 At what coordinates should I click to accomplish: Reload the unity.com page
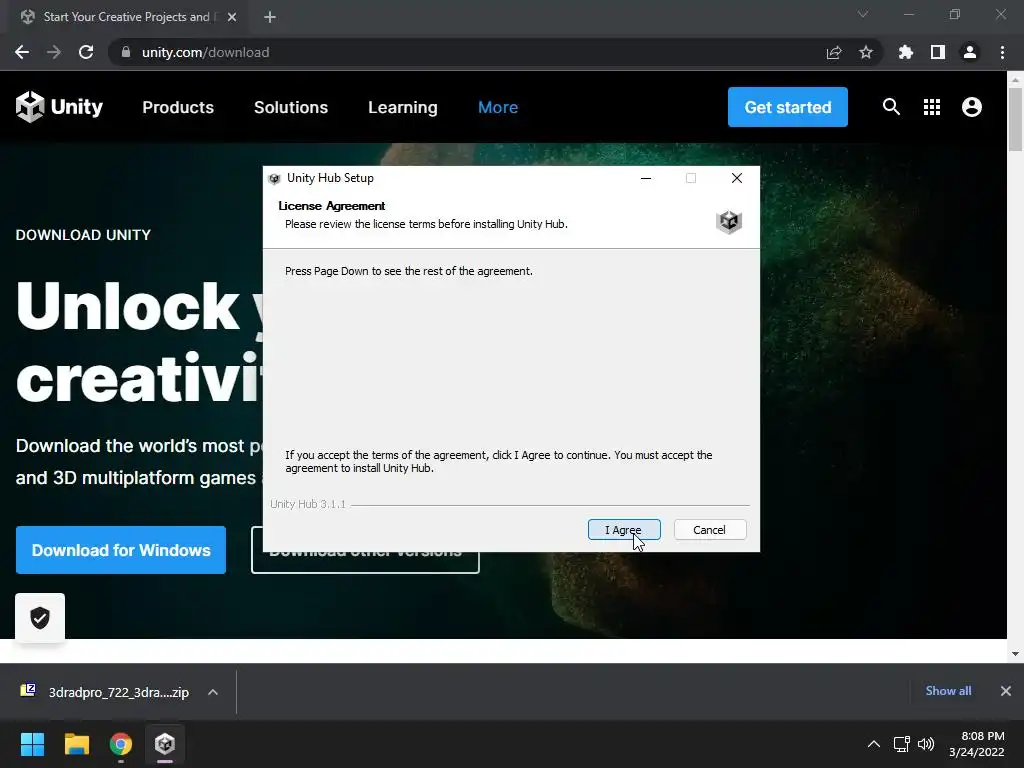coord(86,52)
